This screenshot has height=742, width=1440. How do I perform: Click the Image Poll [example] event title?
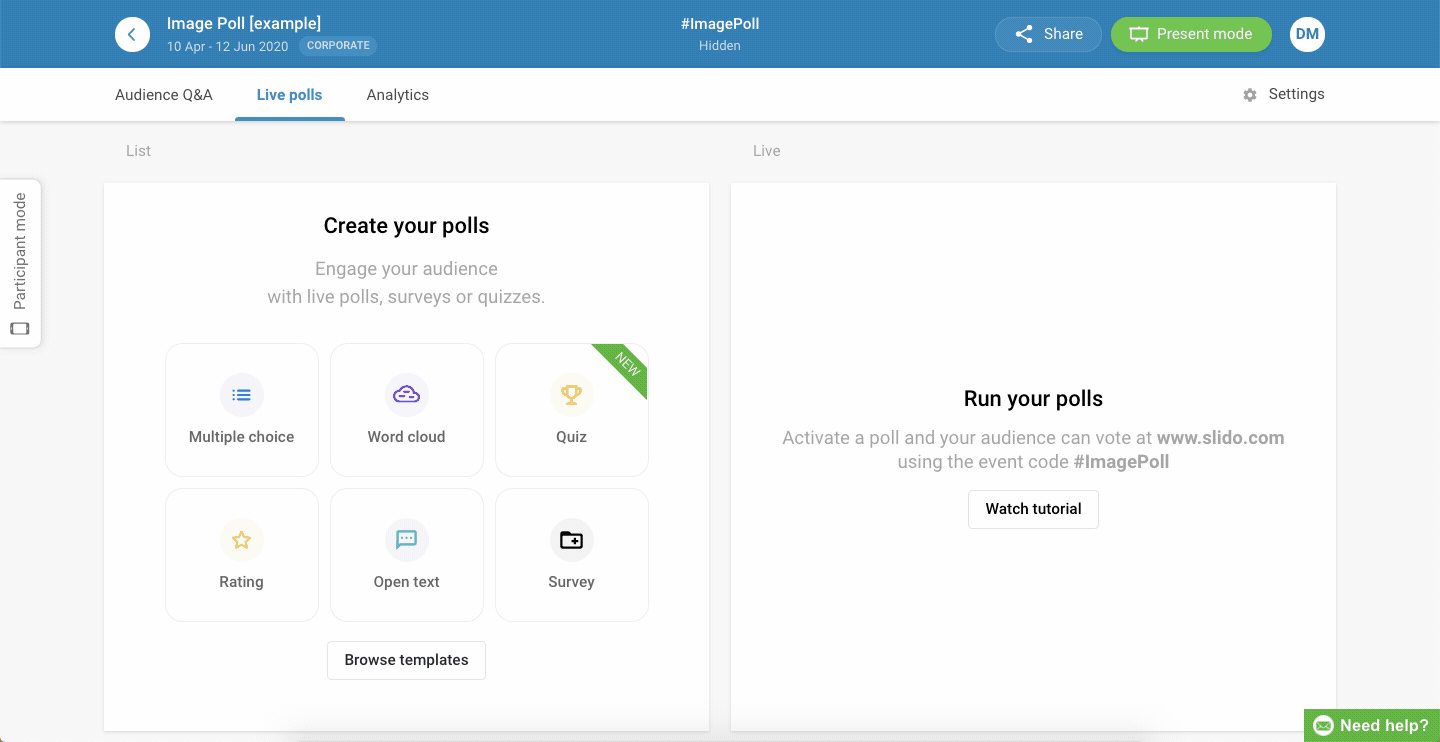pyautogui.click(x=244, y=23)
